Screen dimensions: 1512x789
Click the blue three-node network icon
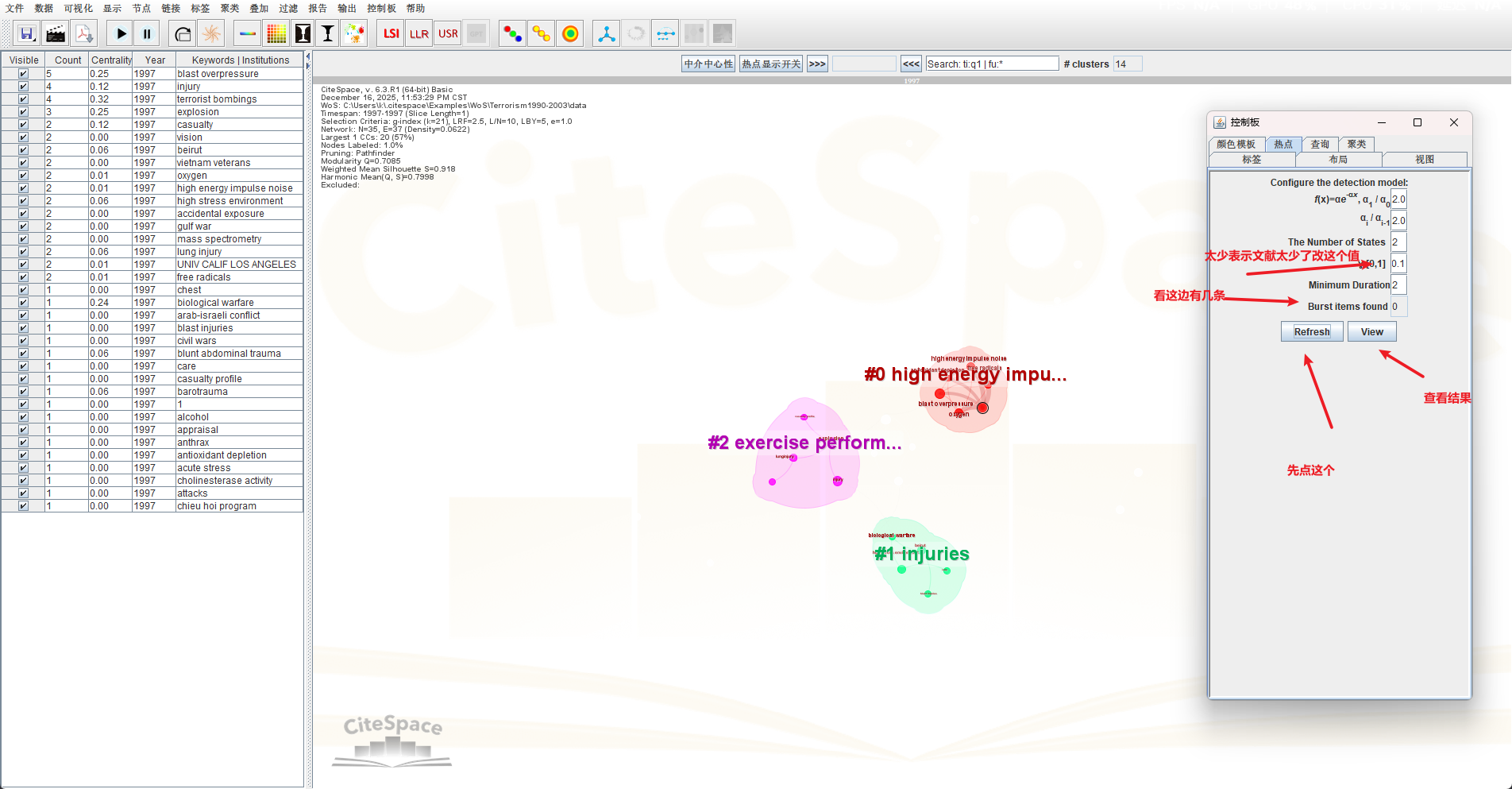pyautogui.click(x=607, y=34)
